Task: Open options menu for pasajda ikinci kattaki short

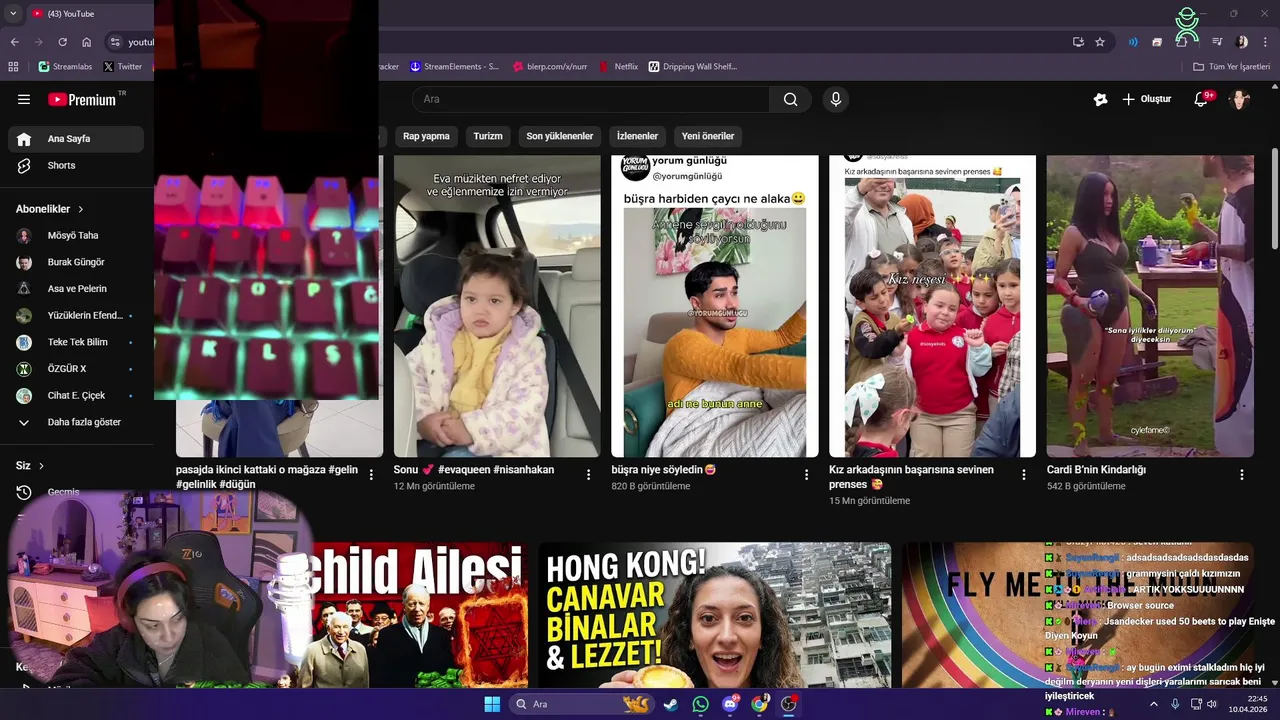Action: (x=371, y=475)
